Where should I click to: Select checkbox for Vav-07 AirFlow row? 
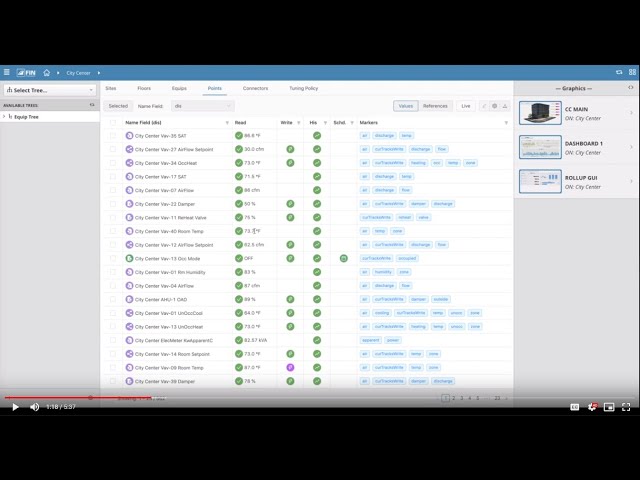click(113, 190)
